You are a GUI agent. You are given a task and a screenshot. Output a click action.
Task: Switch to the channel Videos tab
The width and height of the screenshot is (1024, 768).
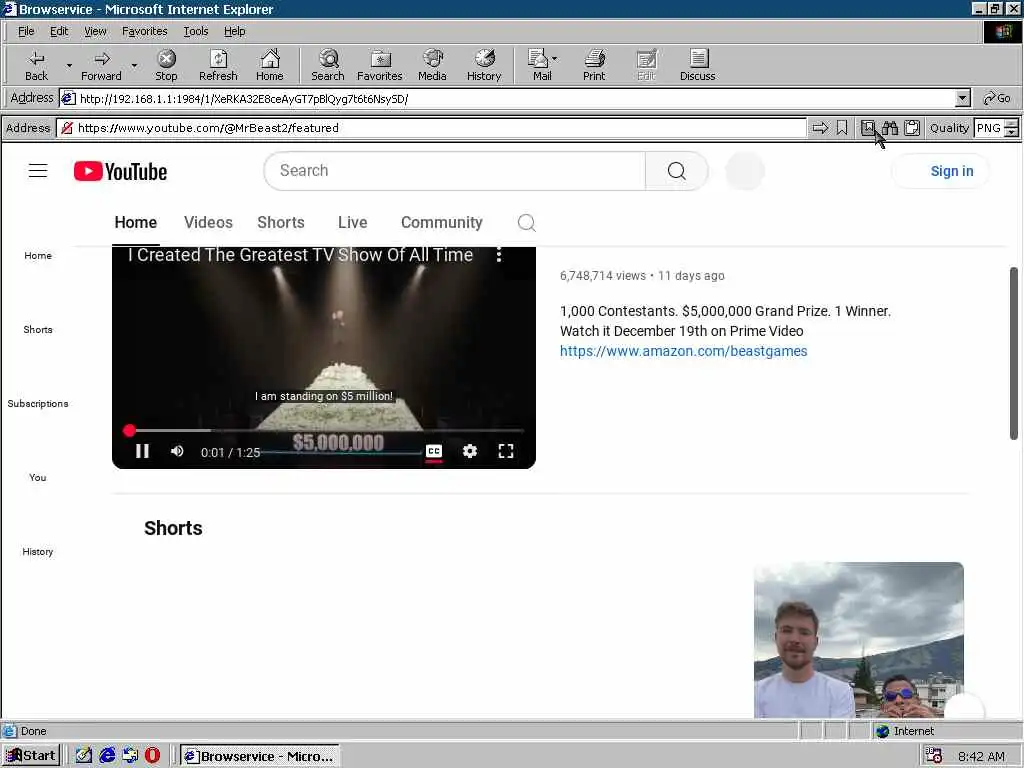208,223
